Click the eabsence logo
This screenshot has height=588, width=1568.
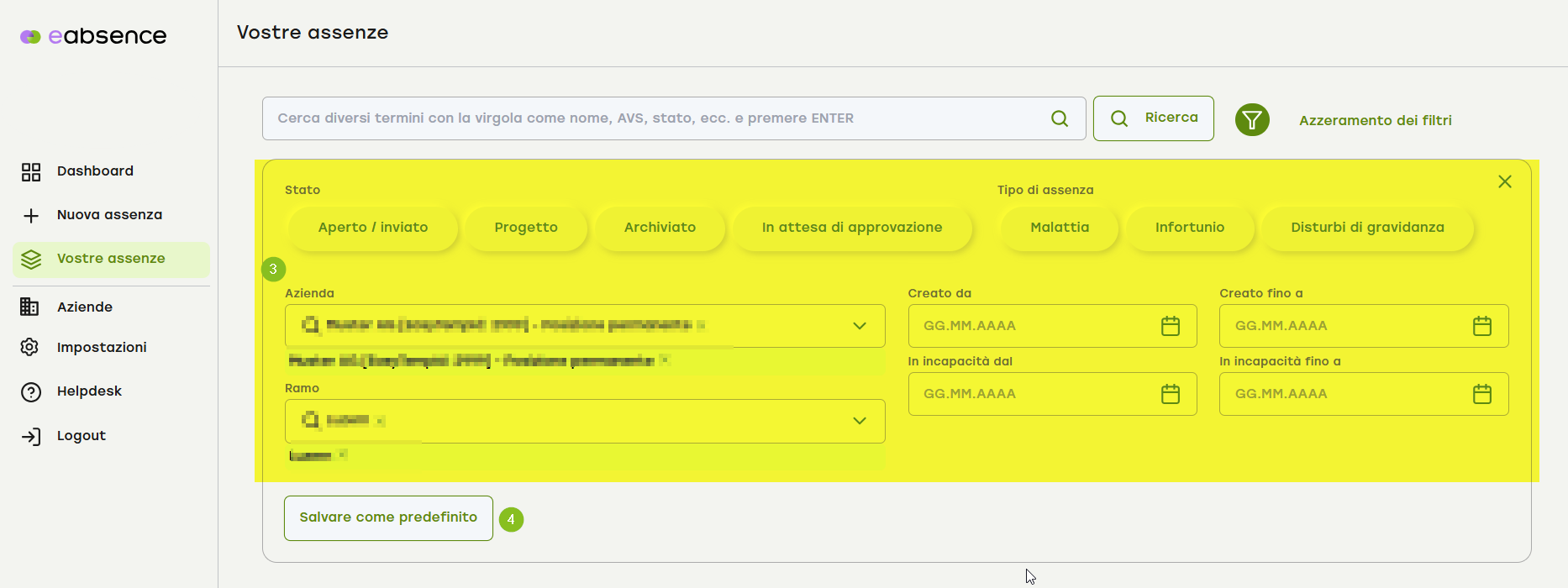[93, 36]
